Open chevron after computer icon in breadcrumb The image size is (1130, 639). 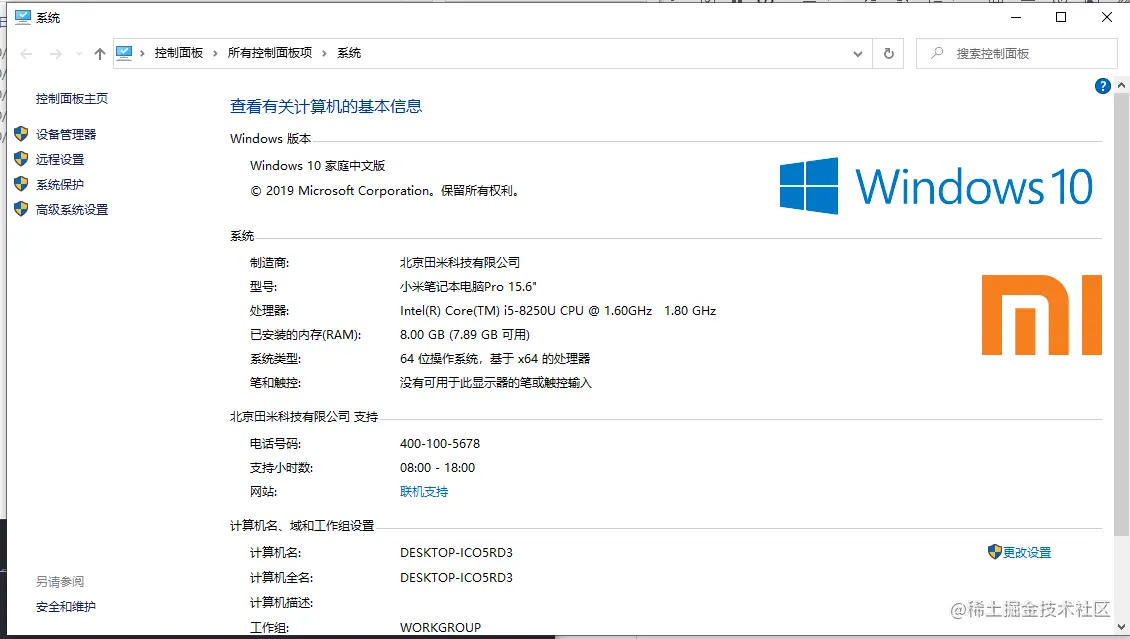click(x=143, y=53)
